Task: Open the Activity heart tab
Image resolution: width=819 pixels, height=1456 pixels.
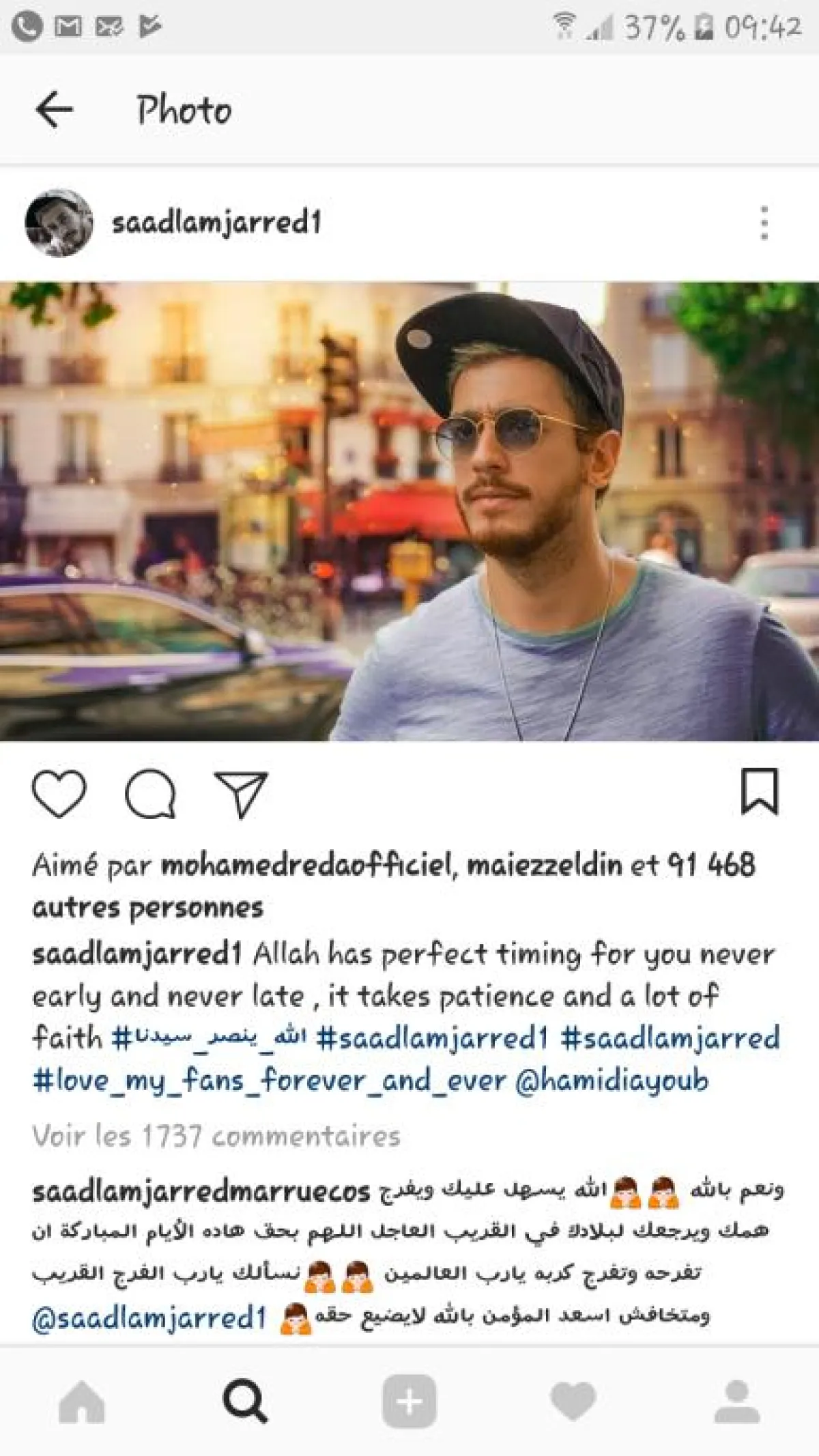Action: pyautogui.click(x=573, y=1402)
